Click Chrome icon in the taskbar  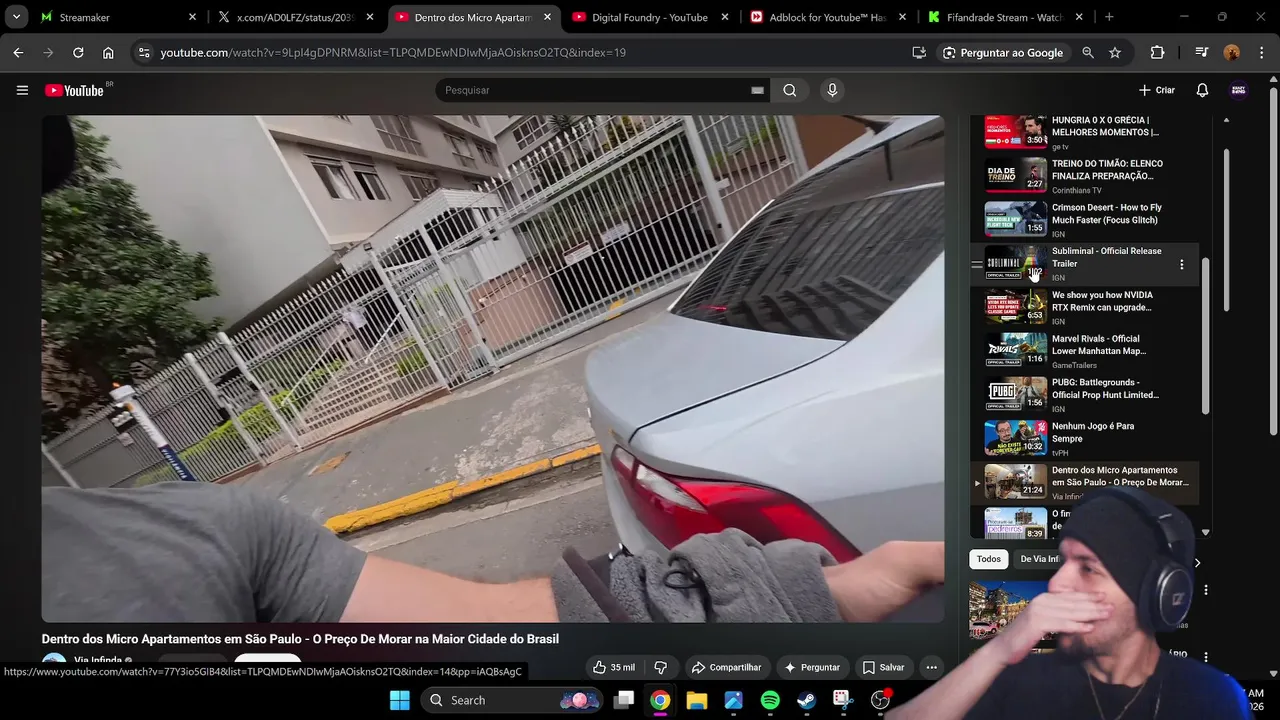click(660, 700)
